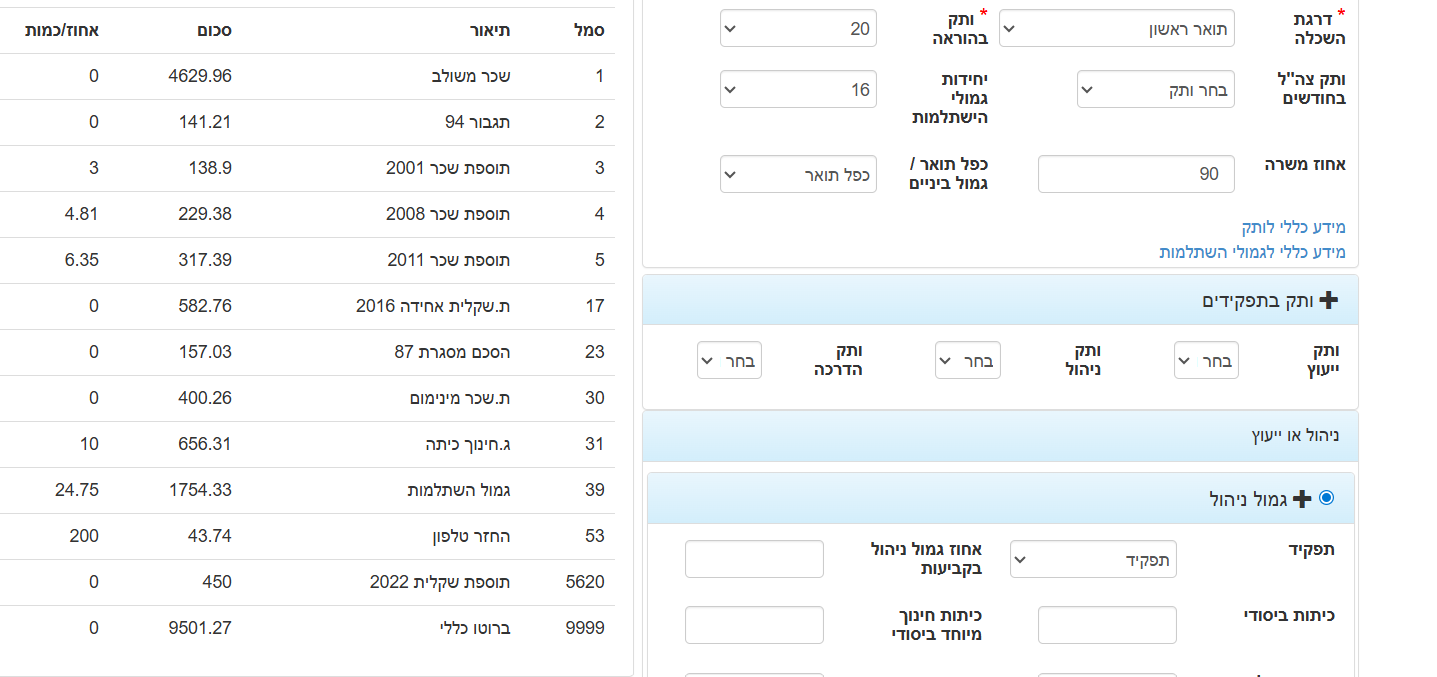Open the דרגת השכלה dropdown

[x=1117, y=29]
